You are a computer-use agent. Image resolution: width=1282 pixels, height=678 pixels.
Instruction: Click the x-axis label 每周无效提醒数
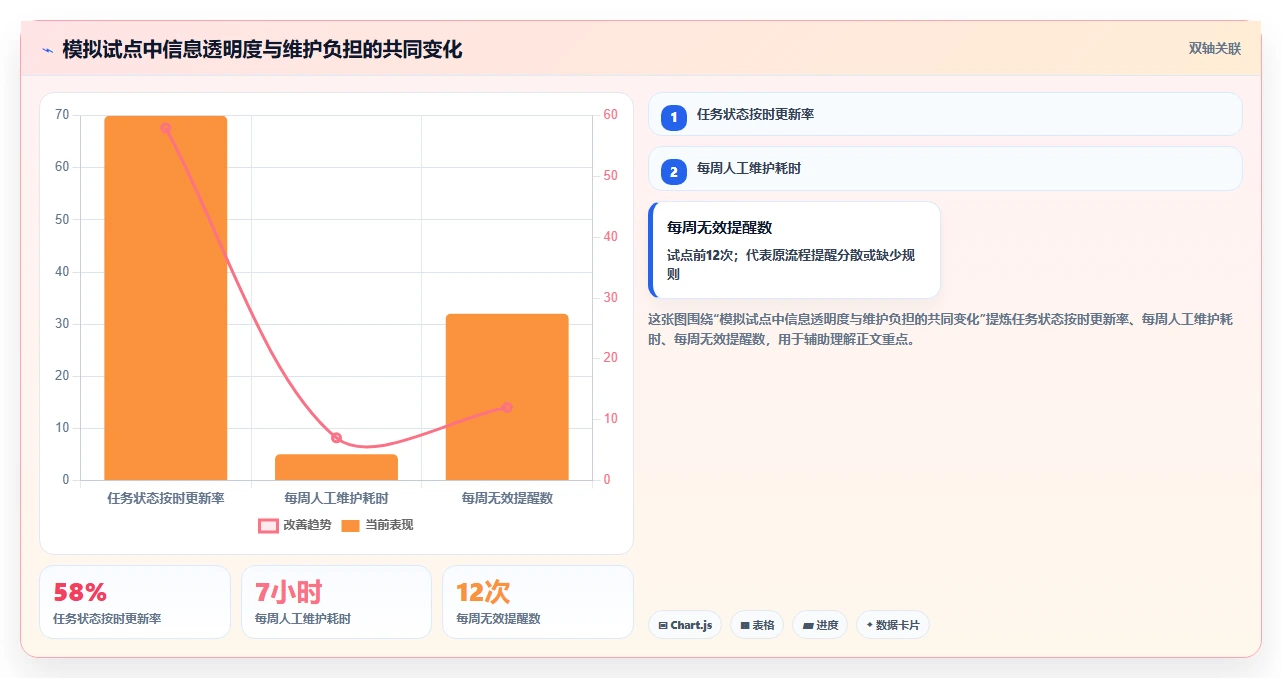tap(507, 497)
